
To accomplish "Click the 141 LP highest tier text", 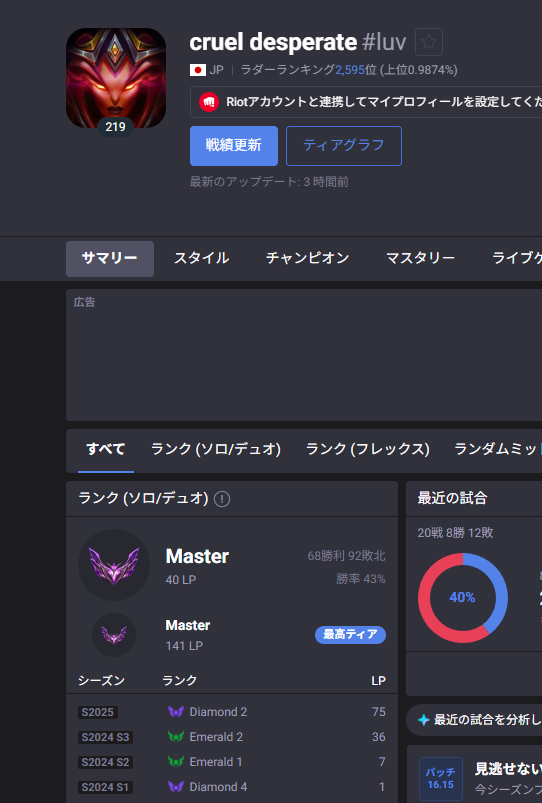I will pyautogui.click(x=184, y=646).
